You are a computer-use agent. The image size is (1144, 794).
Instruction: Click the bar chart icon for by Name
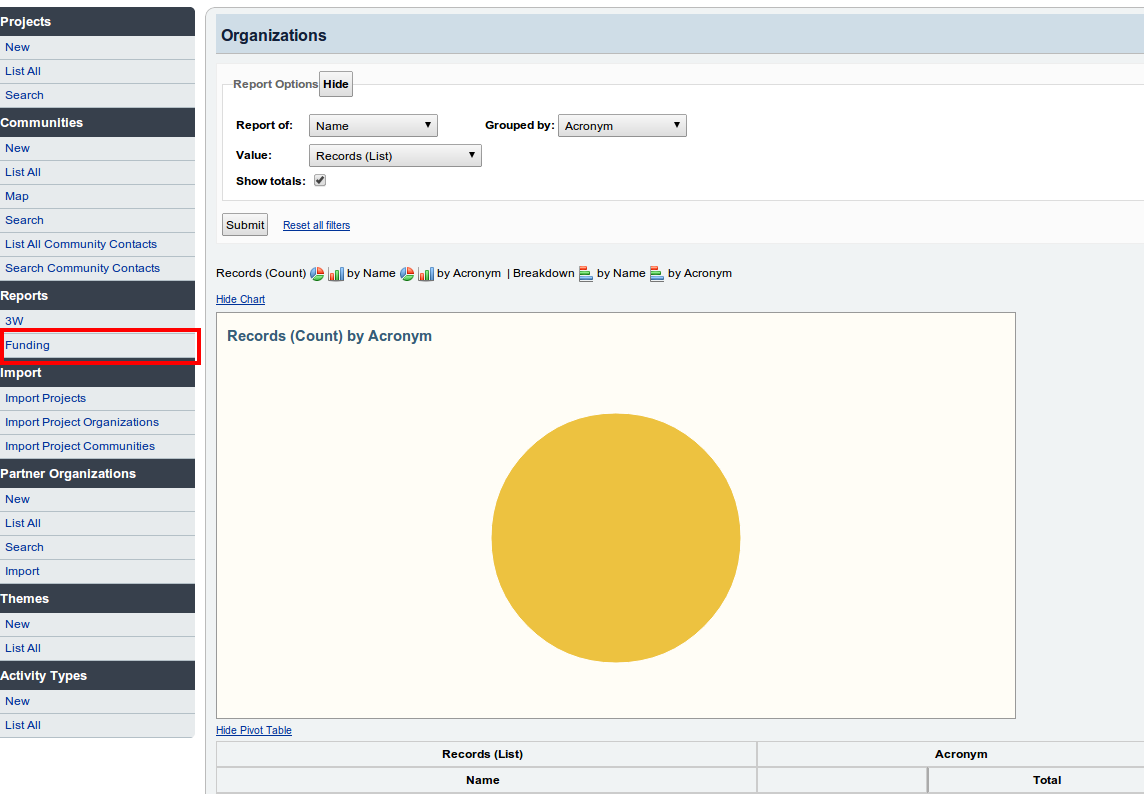[x=336, y=274]
